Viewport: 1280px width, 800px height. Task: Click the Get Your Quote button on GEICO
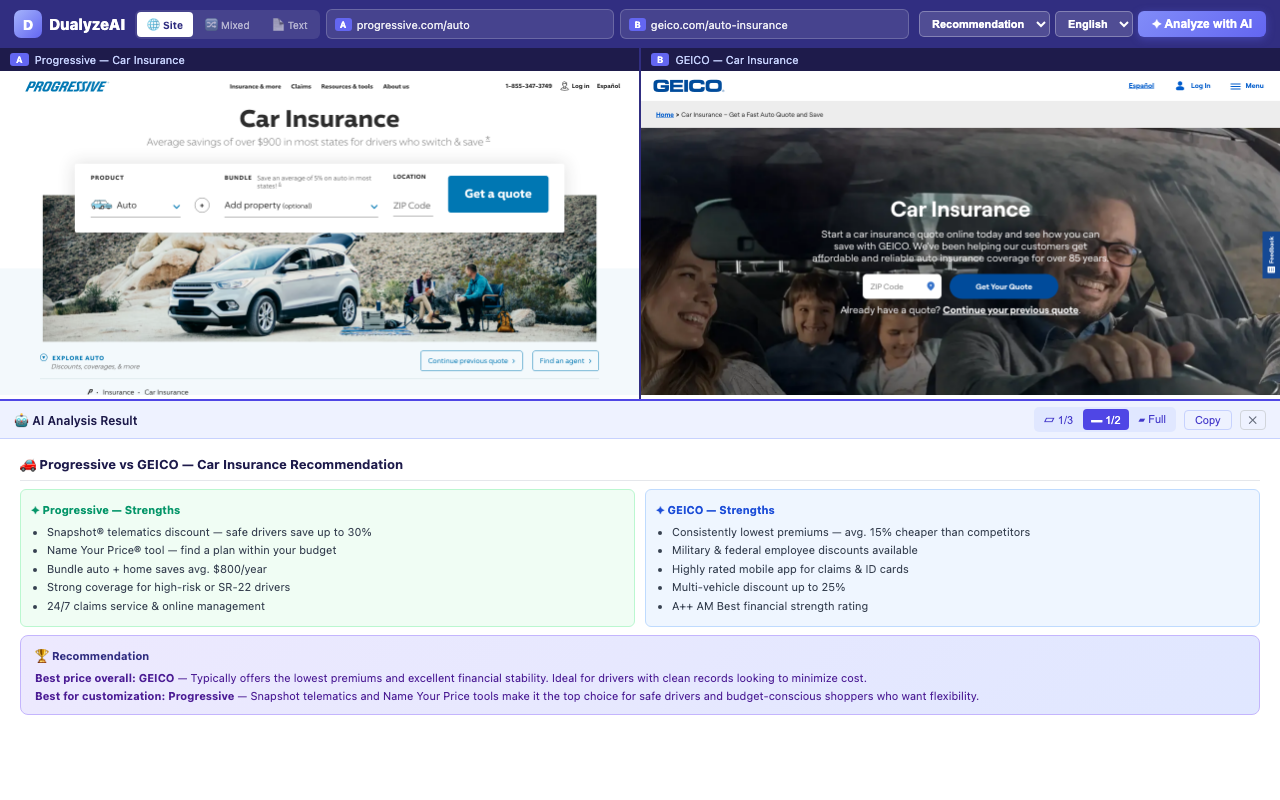[1004, 287]
